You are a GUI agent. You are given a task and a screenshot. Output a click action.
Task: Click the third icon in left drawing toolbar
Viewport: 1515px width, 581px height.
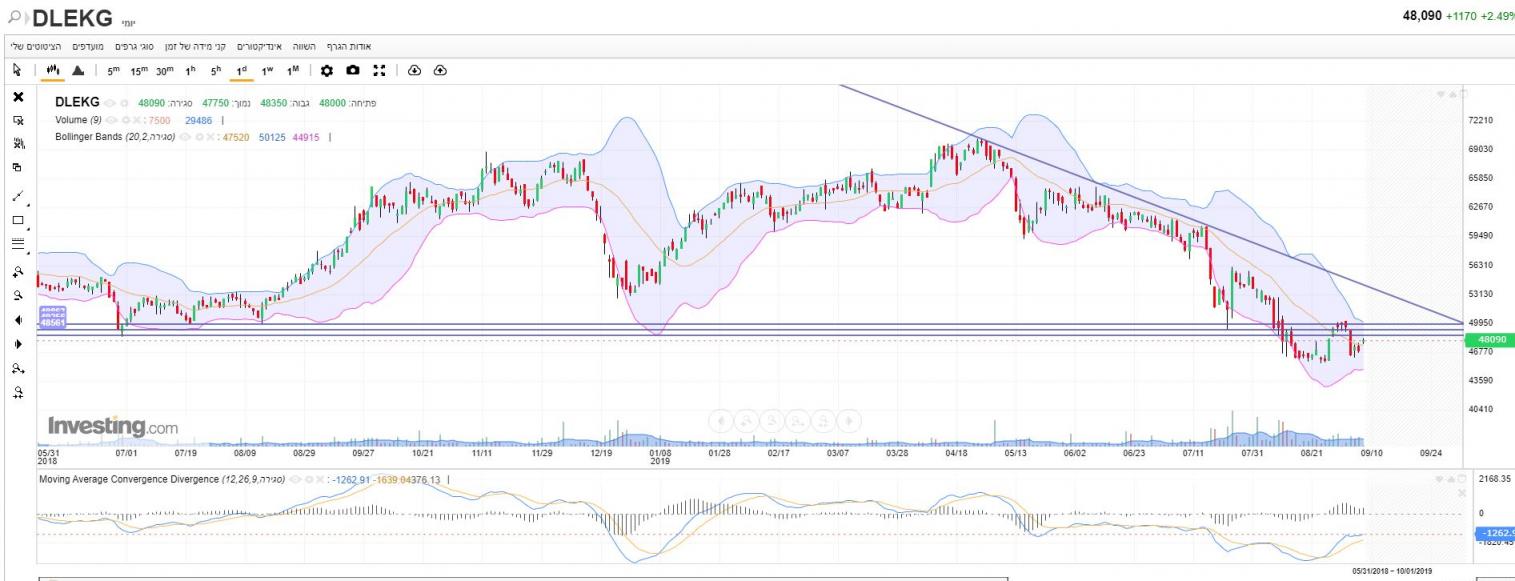pos(17,144)
